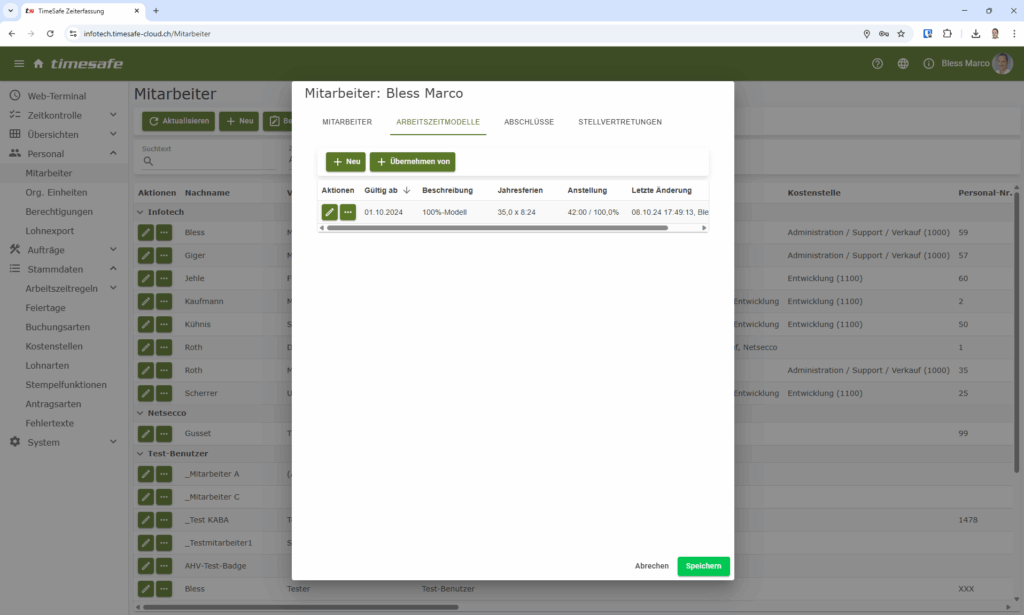Open the help question mark icon
The image size is (1024, 615).
click(877, 62)
